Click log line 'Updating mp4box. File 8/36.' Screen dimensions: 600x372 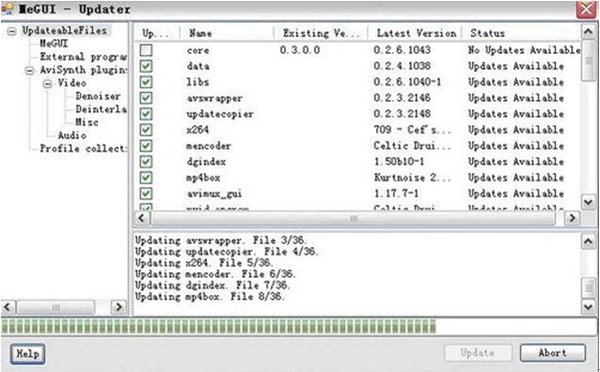coord(210,297)
